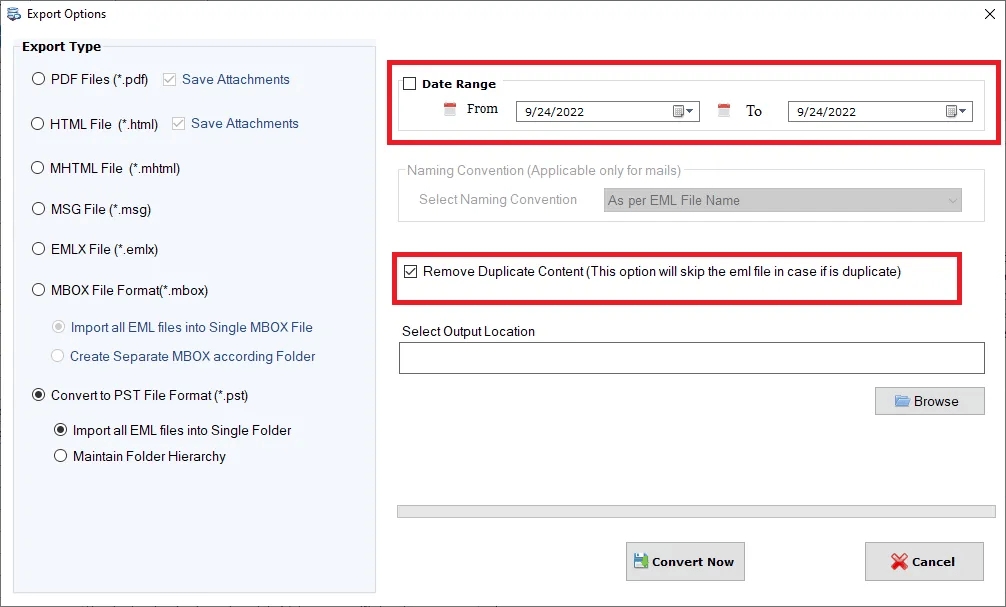Click the Export Options title bar app icon
The image size is (1006, 607).
point(13,13)
